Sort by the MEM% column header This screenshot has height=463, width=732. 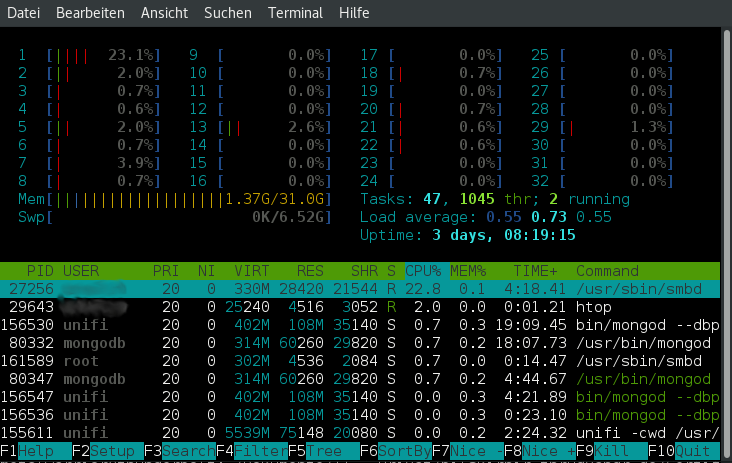468,271
